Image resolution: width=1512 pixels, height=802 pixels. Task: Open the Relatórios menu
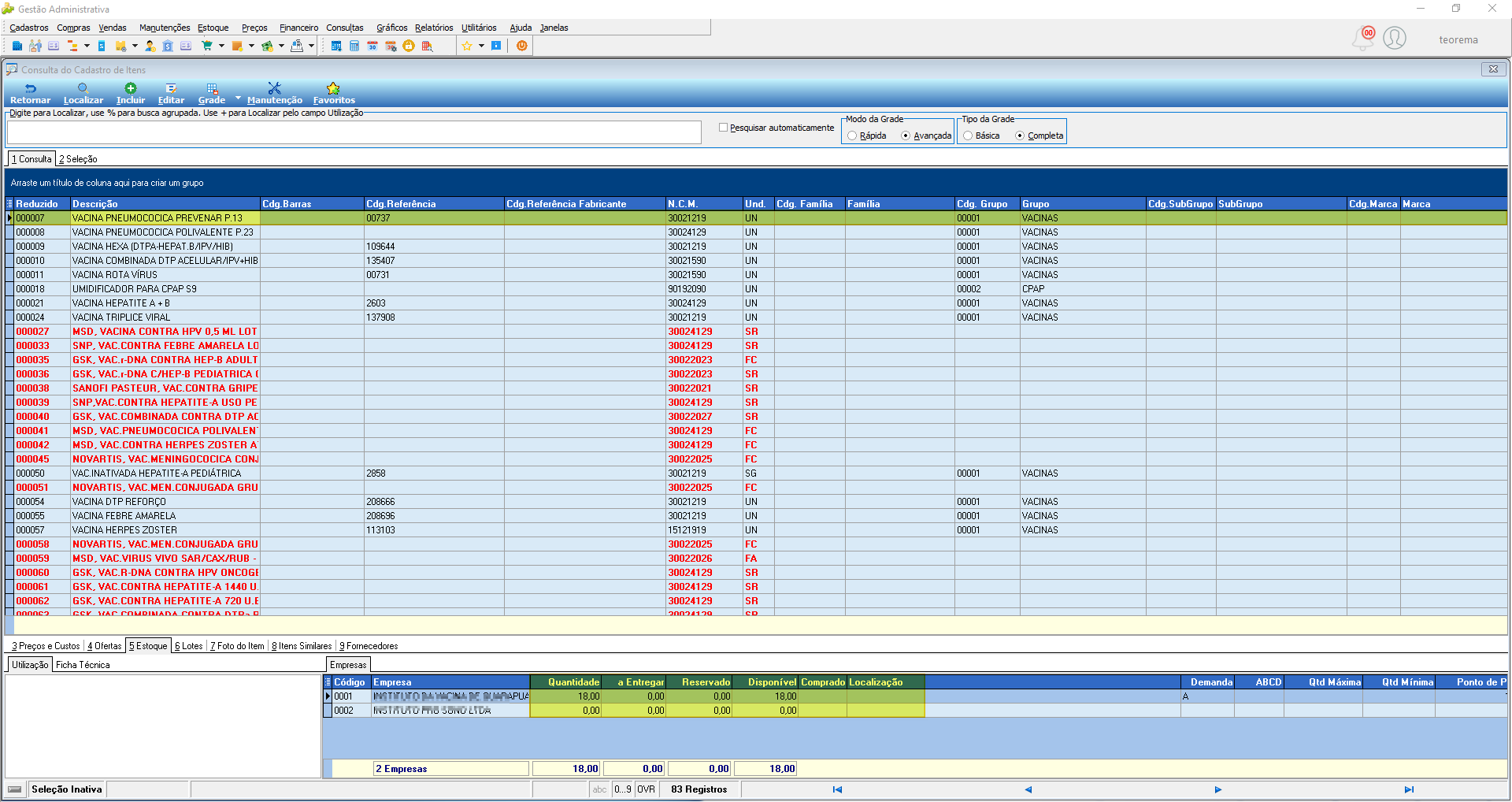click(x=434, y=28)
